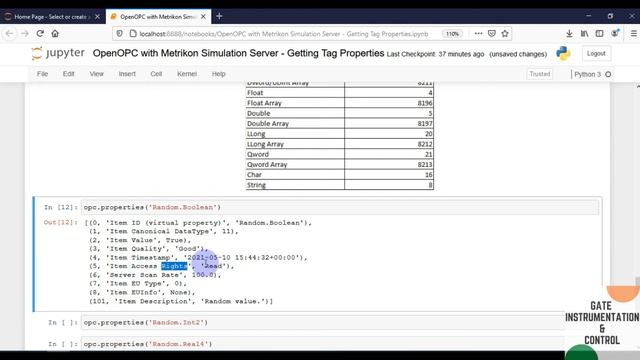
Task: Switch to the Home Page browser tab
Action: [x=50, y=17]
